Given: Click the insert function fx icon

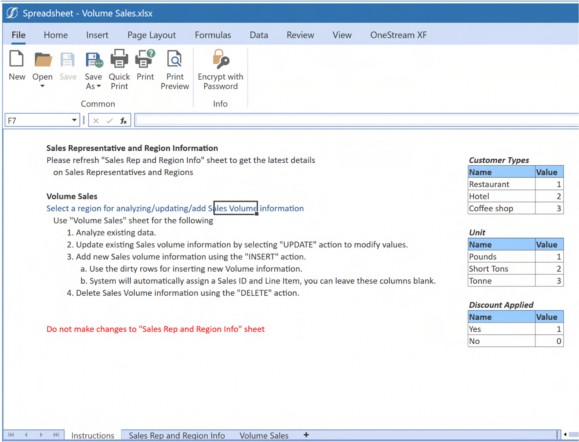Looking at the screenshot, I should click(123, 120).
